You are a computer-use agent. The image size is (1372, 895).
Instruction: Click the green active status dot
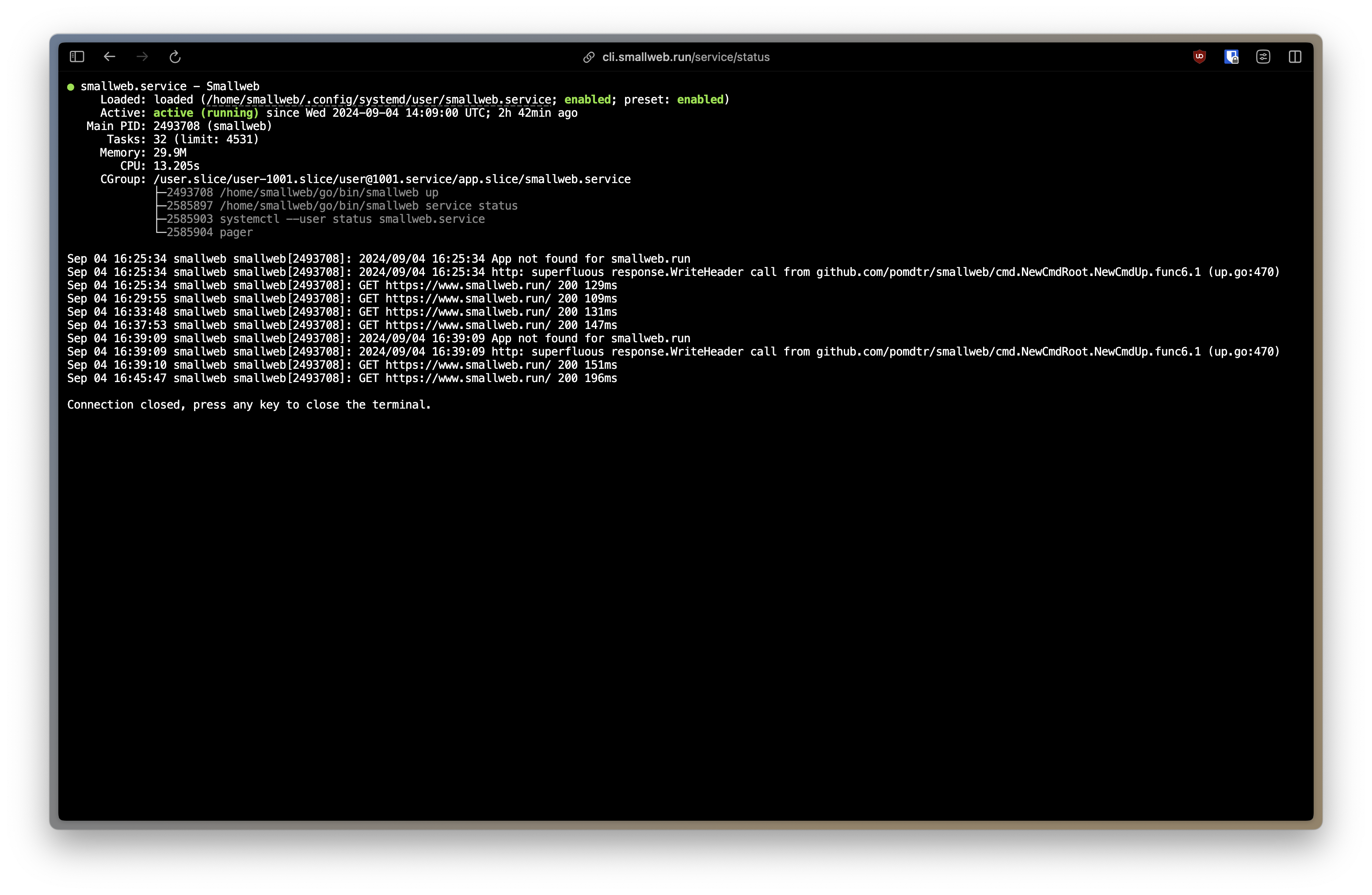[70, 87]
